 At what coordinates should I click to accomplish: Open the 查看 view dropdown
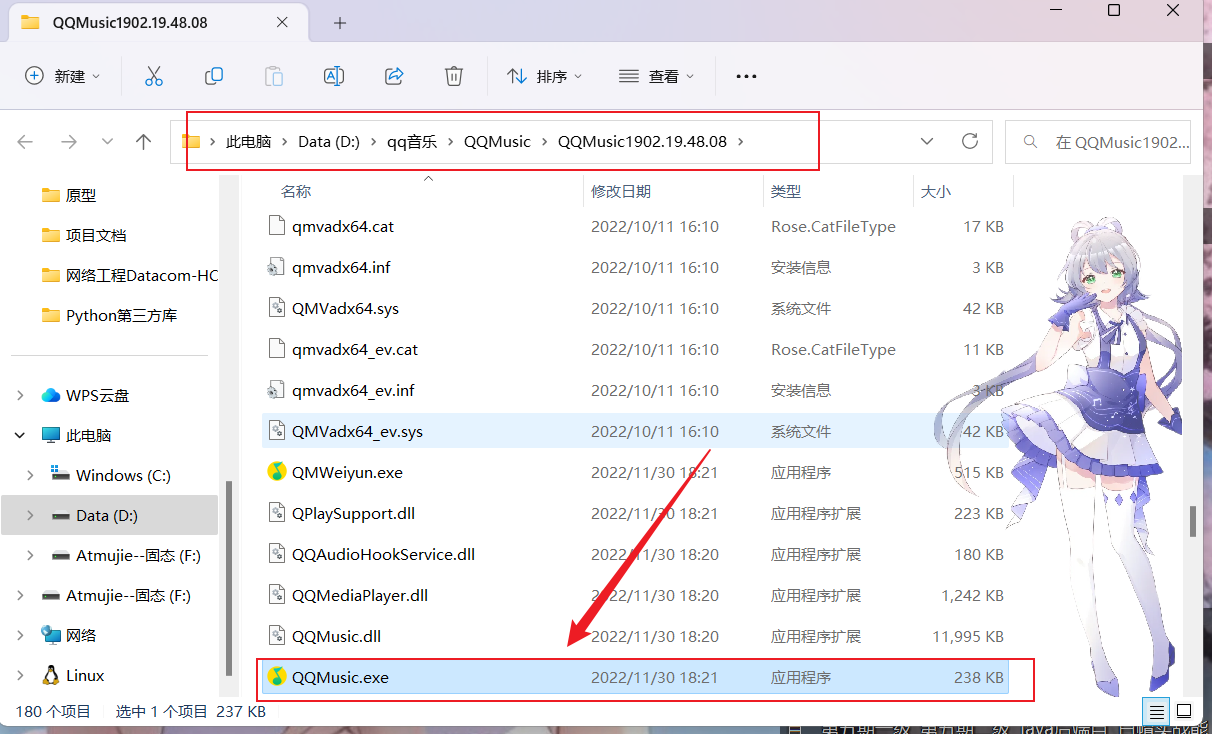(656, 76)
